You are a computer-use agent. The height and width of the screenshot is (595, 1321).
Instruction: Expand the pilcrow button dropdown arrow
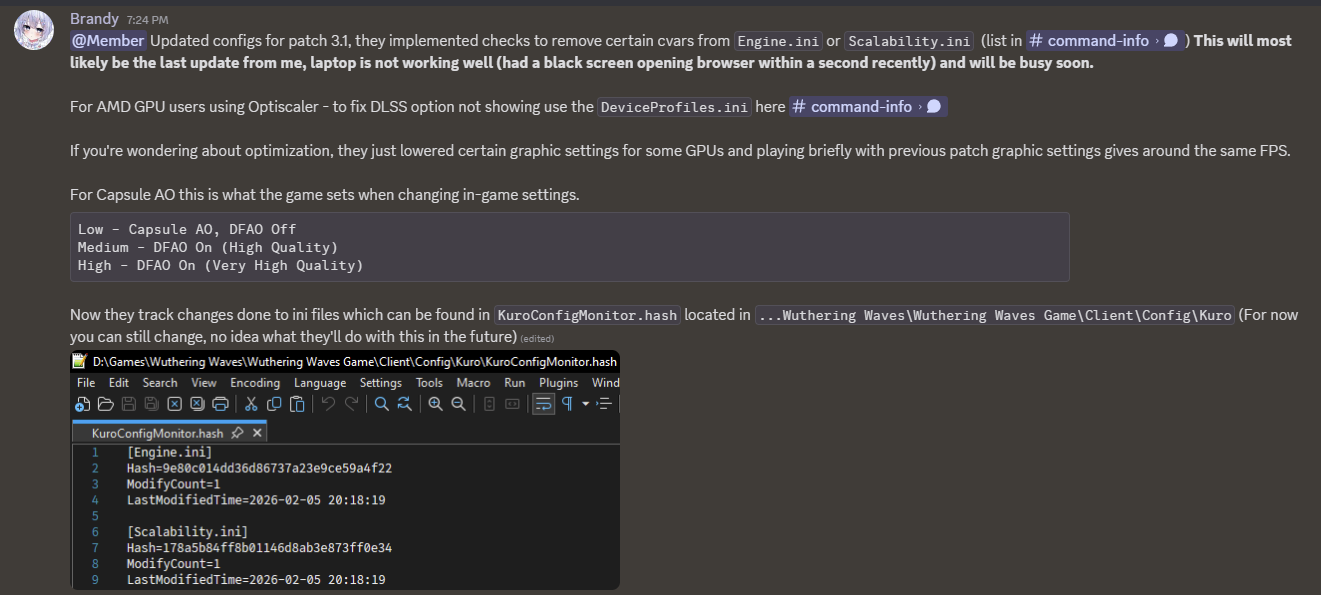pyautogui.click(x=586, y=404)
